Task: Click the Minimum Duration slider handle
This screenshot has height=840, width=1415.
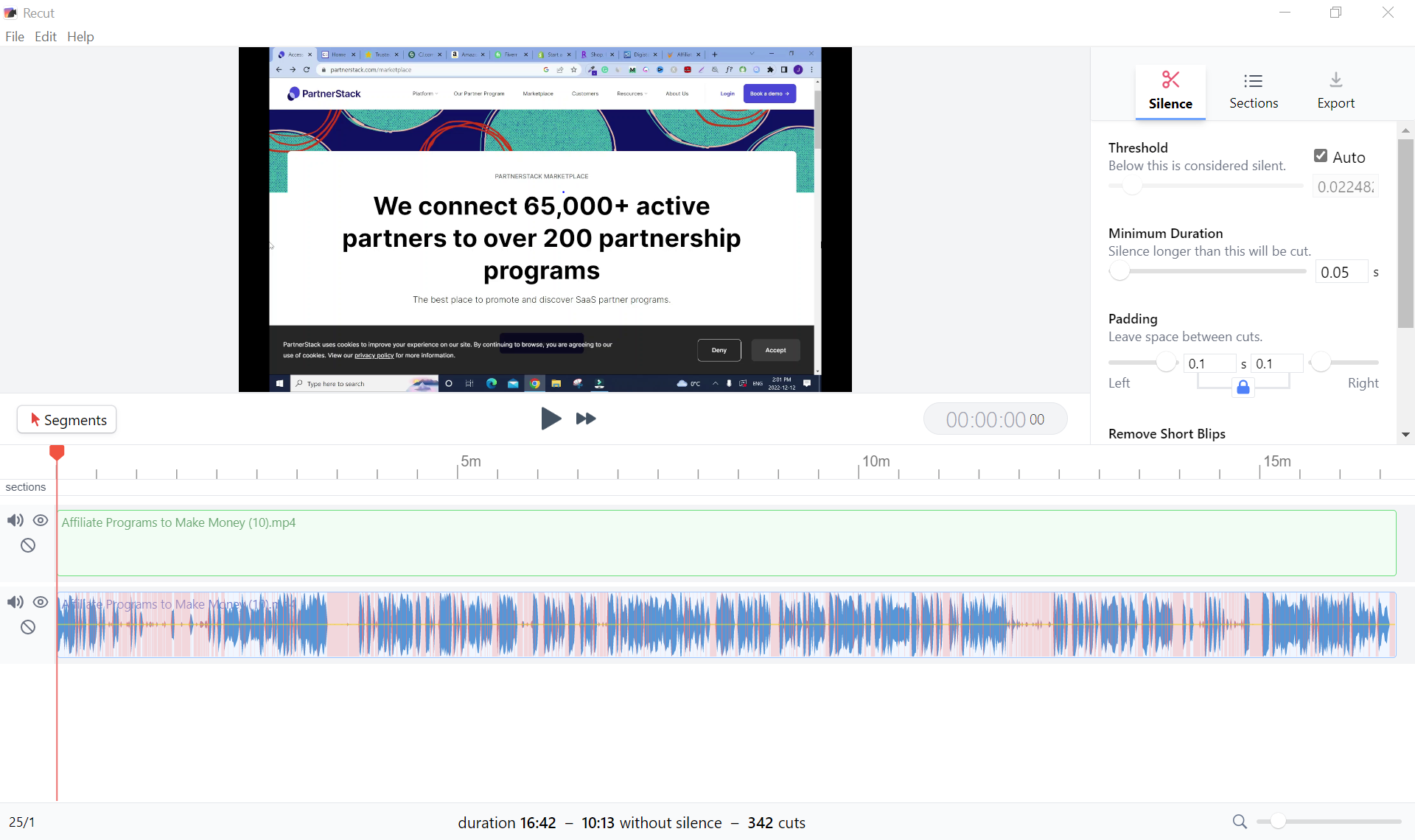Action: 1119,271
